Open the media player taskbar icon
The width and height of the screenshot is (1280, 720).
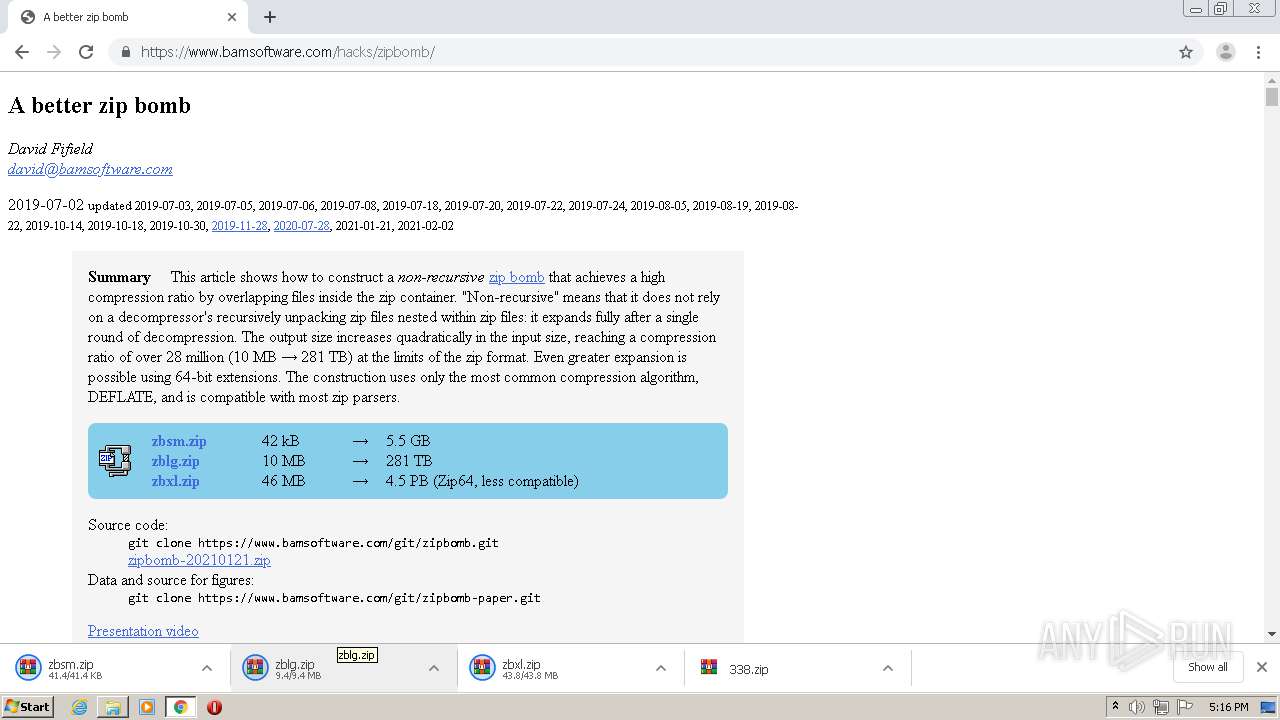pyautogui.click(x=147, y=707)
